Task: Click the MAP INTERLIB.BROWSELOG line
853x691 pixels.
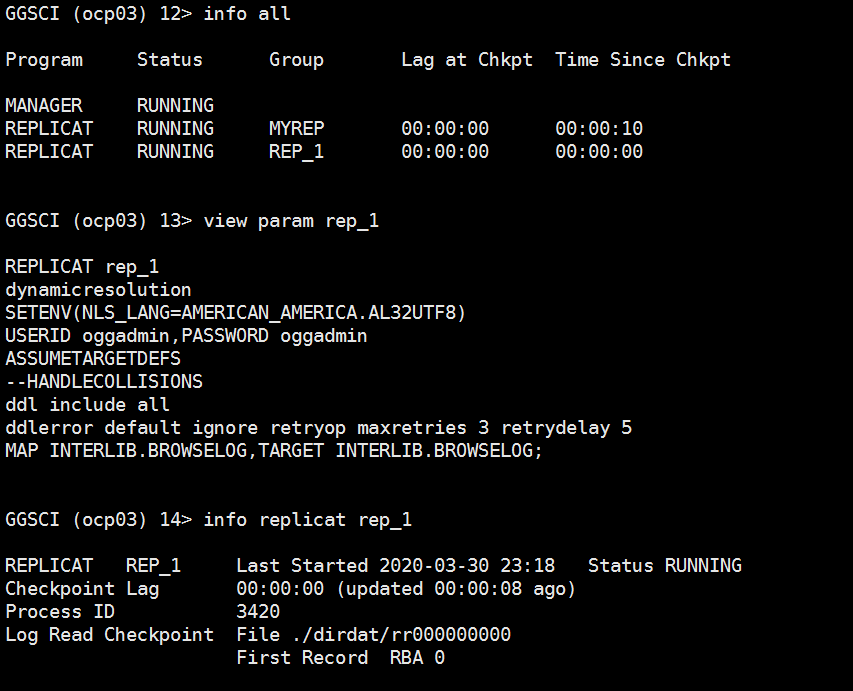Action: (273, 451)
